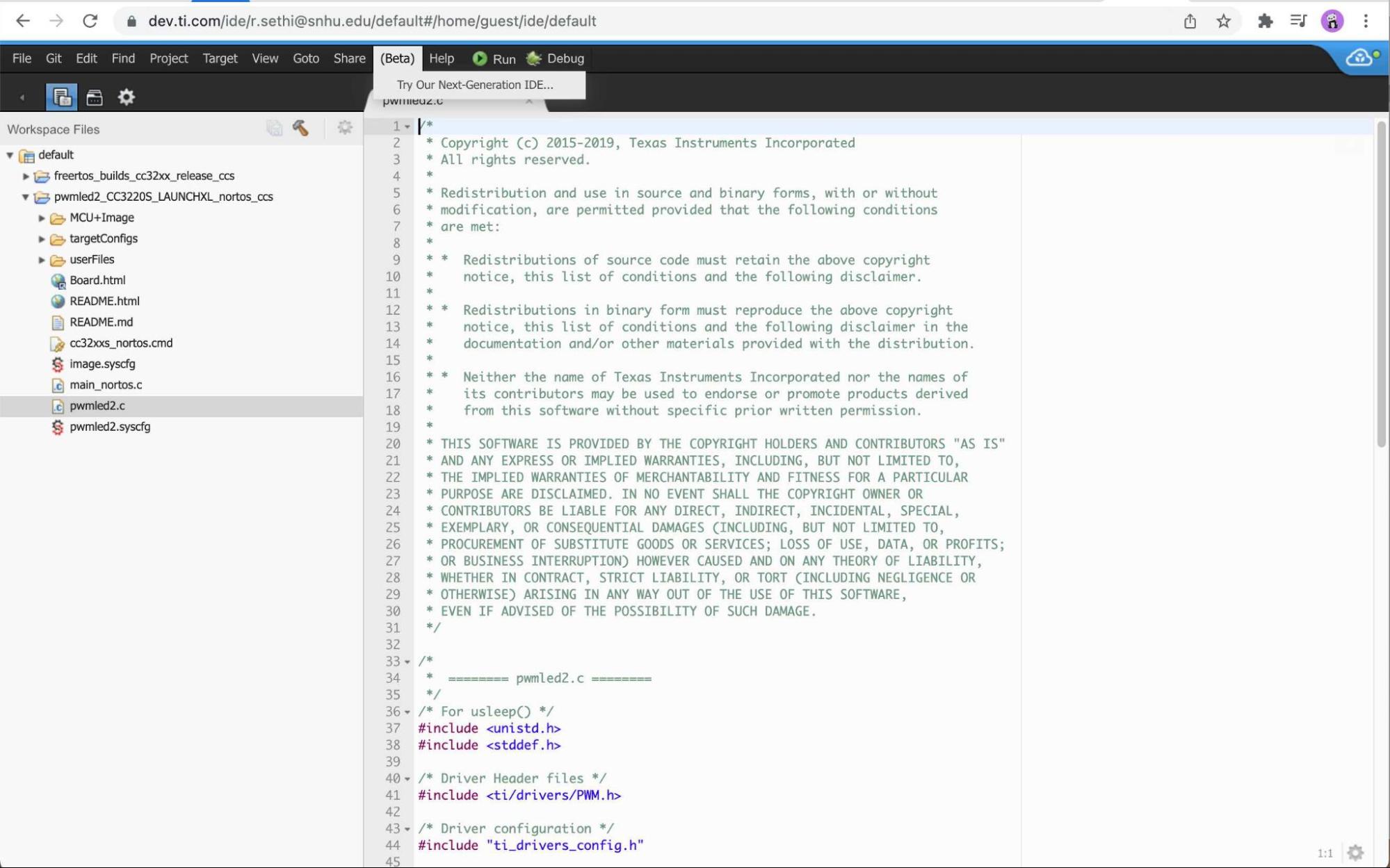The height and width of the screenshot is (868, 1390).
Task: Open the workspace files panel icon
Action: pos(61,97)
